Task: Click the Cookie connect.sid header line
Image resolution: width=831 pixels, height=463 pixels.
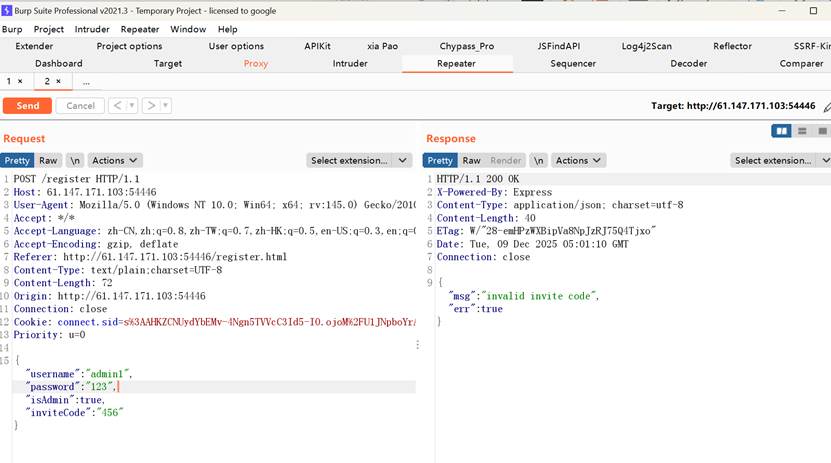Action: 214,322
